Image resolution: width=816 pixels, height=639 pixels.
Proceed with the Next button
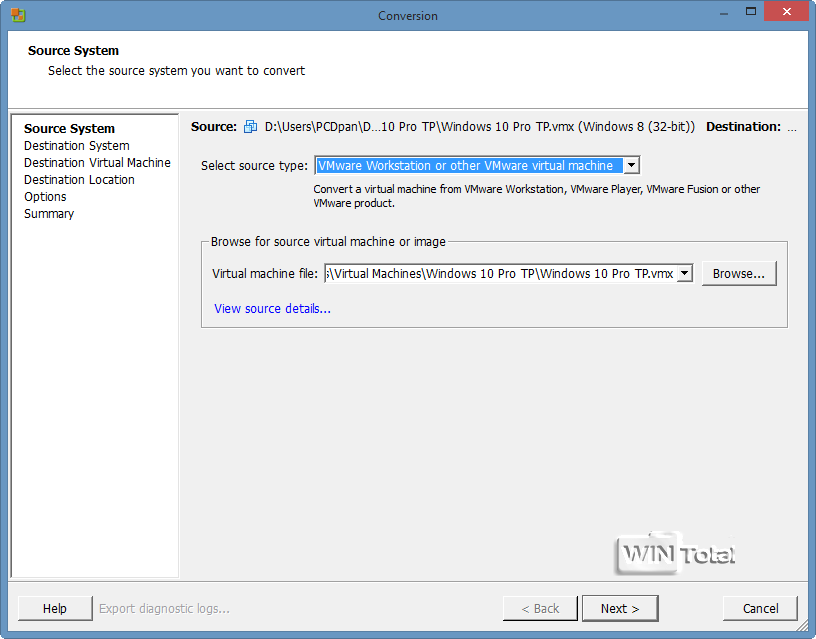[x=620, y=608]
